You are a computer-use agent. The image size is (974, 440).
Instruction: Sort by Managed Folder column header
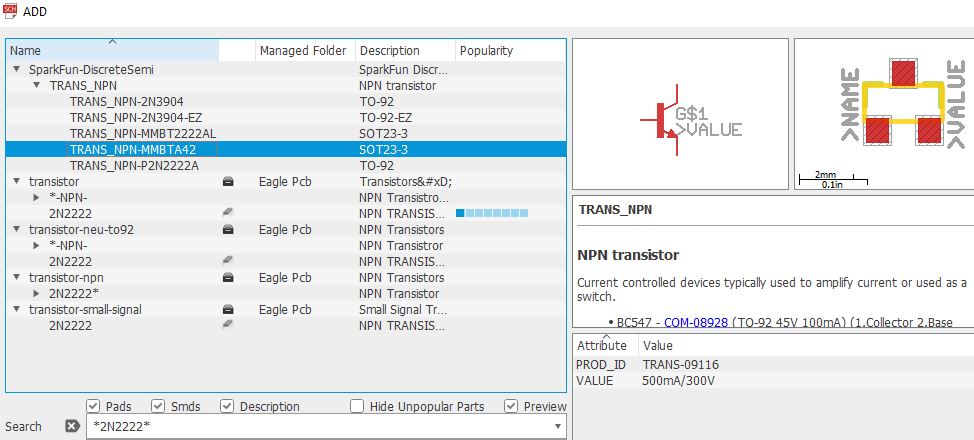pyautogui.click(x=305, y=50)
